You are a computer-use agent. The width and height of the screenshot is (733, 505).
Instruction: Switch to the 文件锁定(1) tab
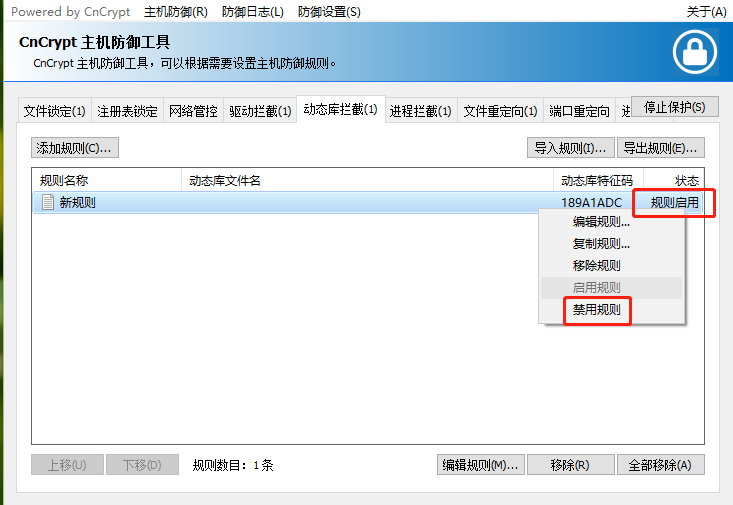point(55,111)
